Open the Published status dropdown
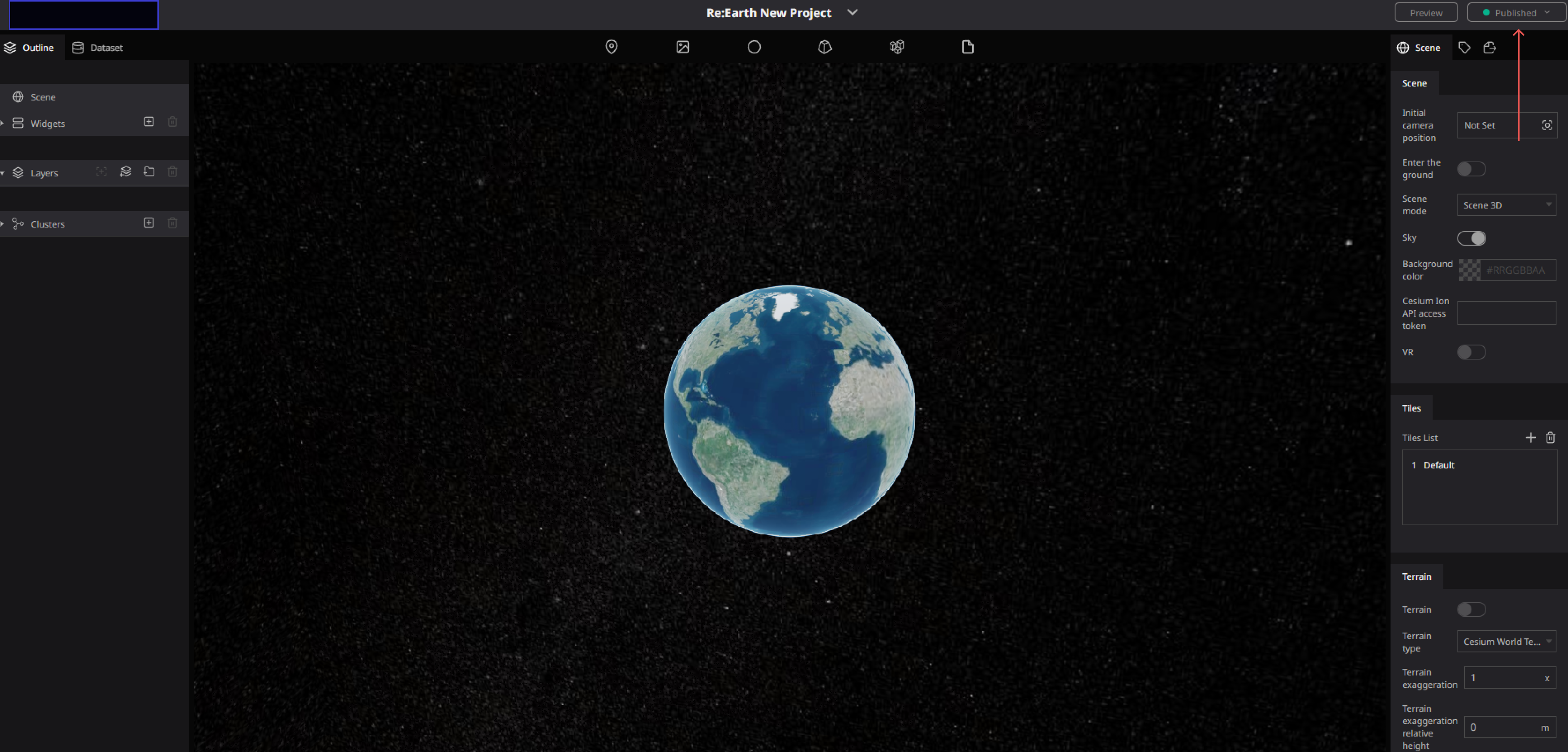 (x=1516, y=13)
